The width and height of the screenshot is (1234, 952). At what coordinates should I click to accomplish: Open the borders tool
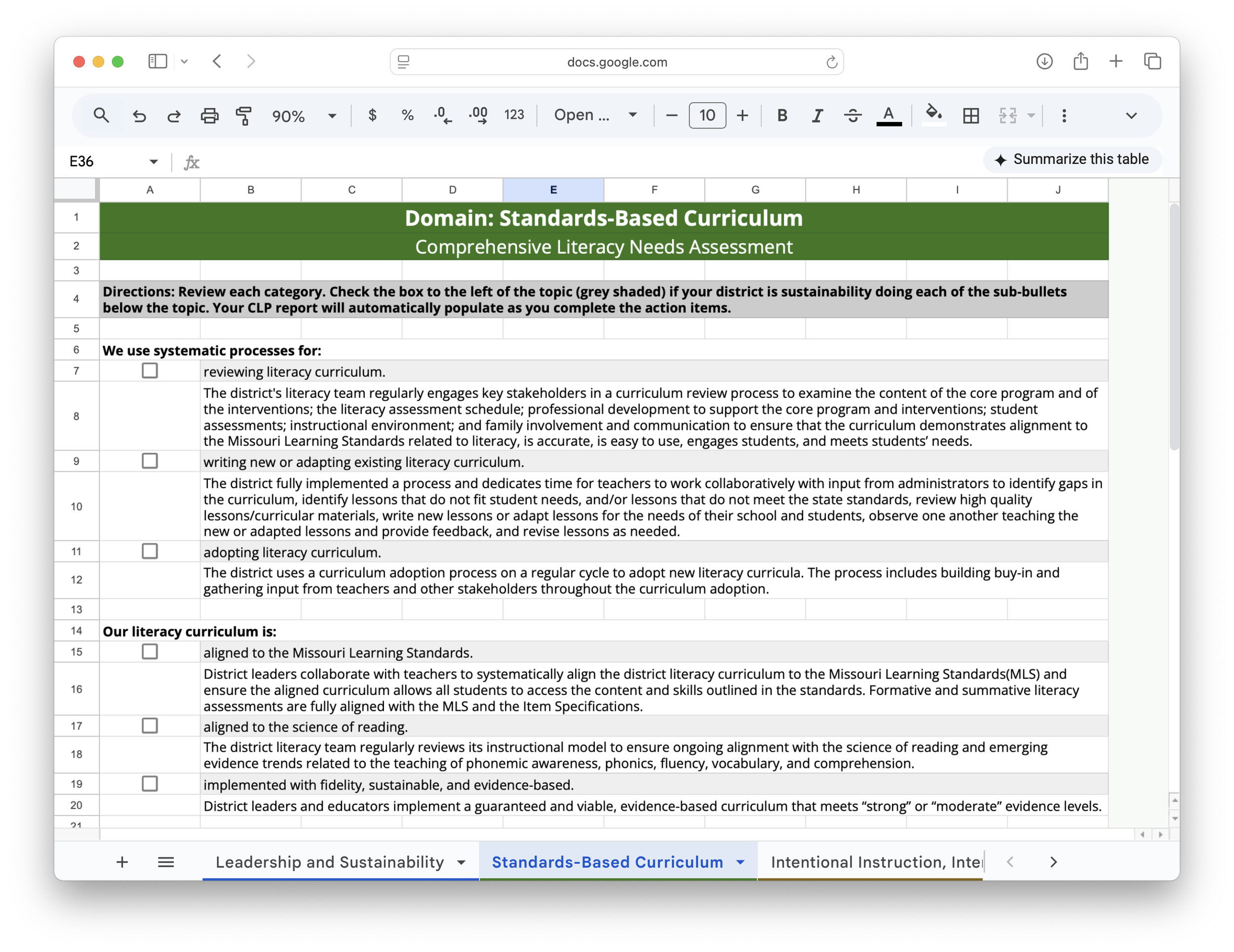coord(971,116)
